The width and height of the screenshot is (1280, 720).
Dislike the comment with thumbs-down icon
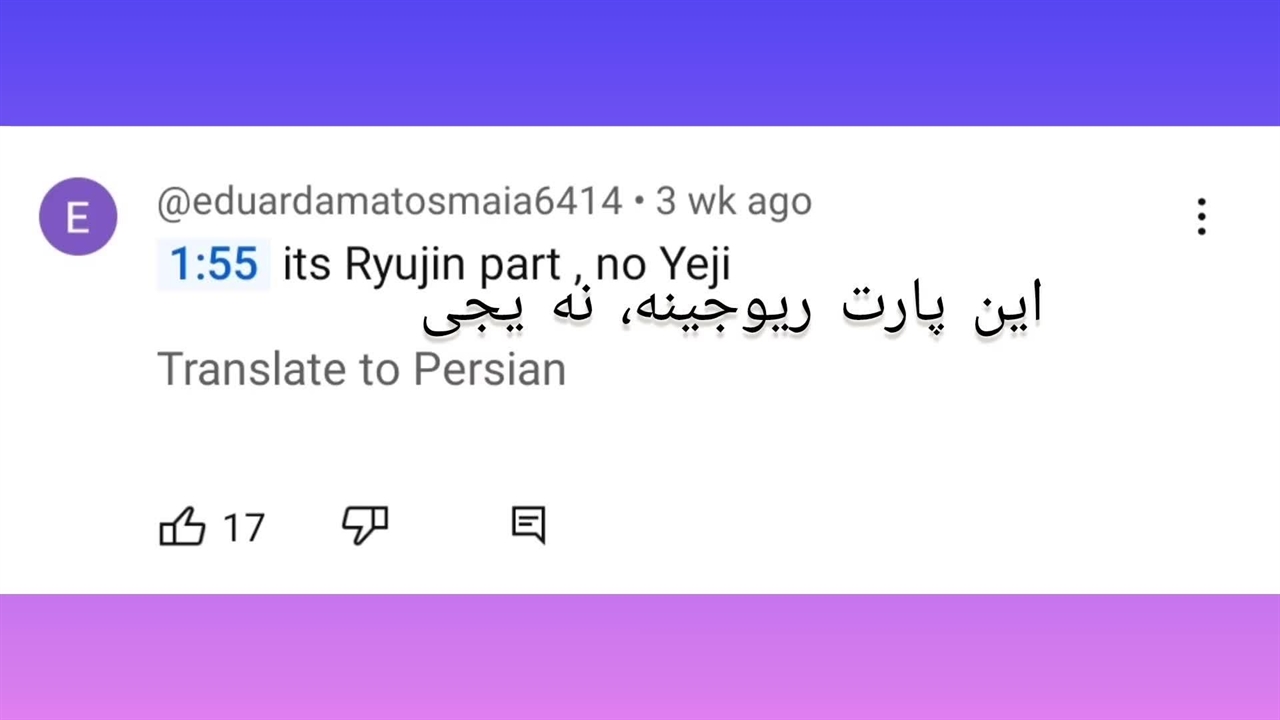tap(365, 524)
